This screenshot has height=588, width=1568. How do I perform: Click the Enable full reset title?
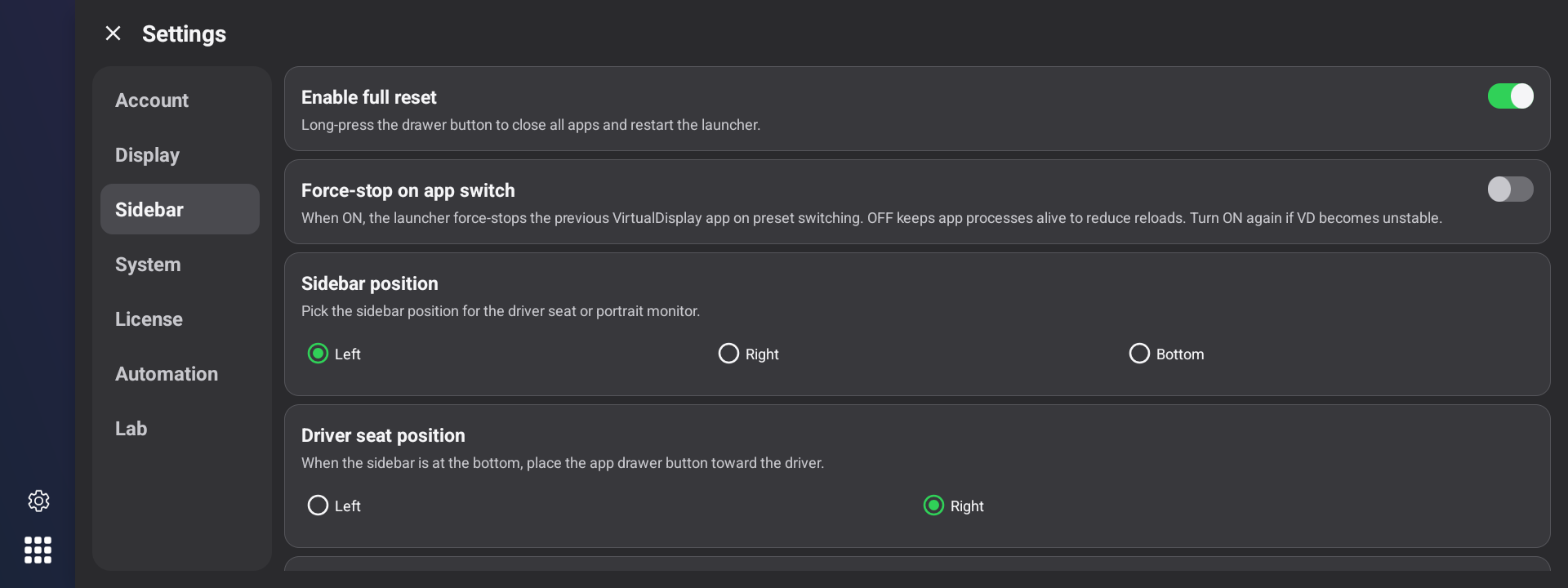(x=368, y=97)
